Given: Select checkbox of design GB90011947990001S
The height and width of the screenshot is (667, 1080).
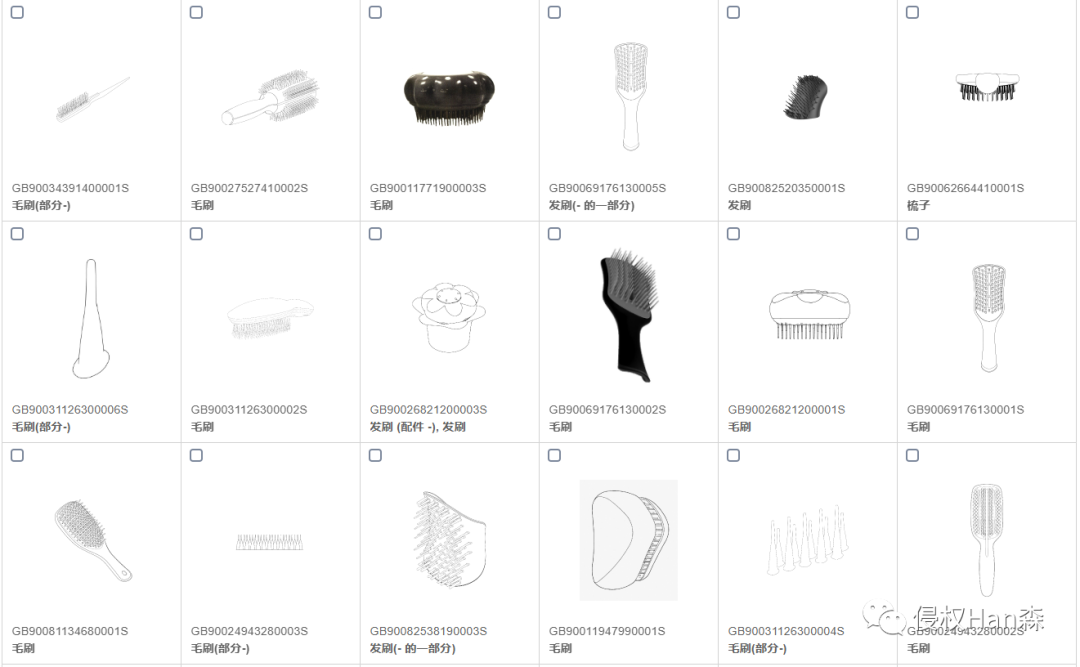Looking at the screenshot, I should [x=554, y=455].
